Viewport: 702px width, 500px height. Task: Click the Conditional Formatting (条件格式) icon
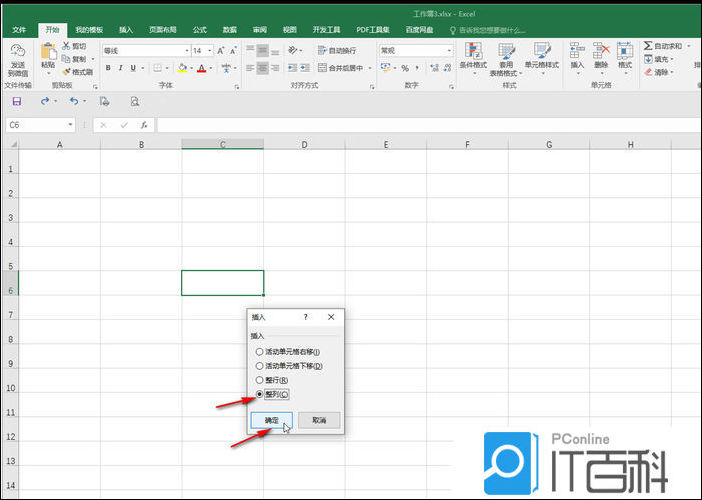click(473, 58)
